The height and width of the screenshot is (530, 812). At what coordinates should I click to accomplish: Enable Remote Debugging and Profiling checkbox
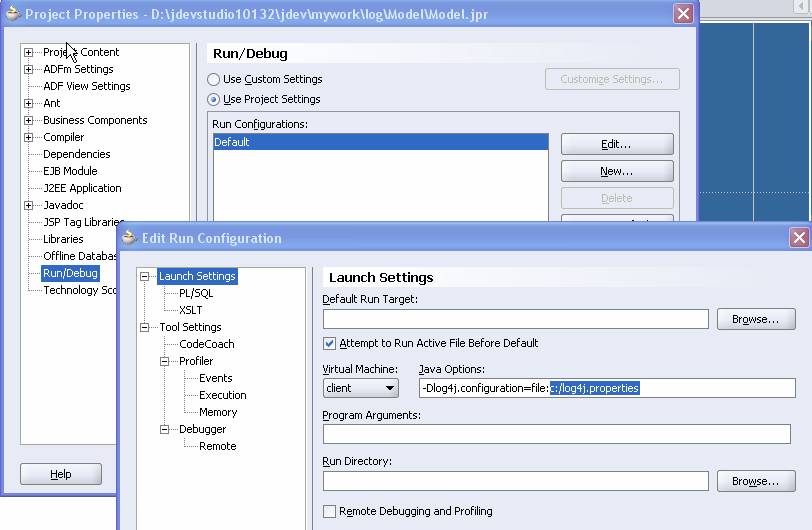(x=330, y=511)
